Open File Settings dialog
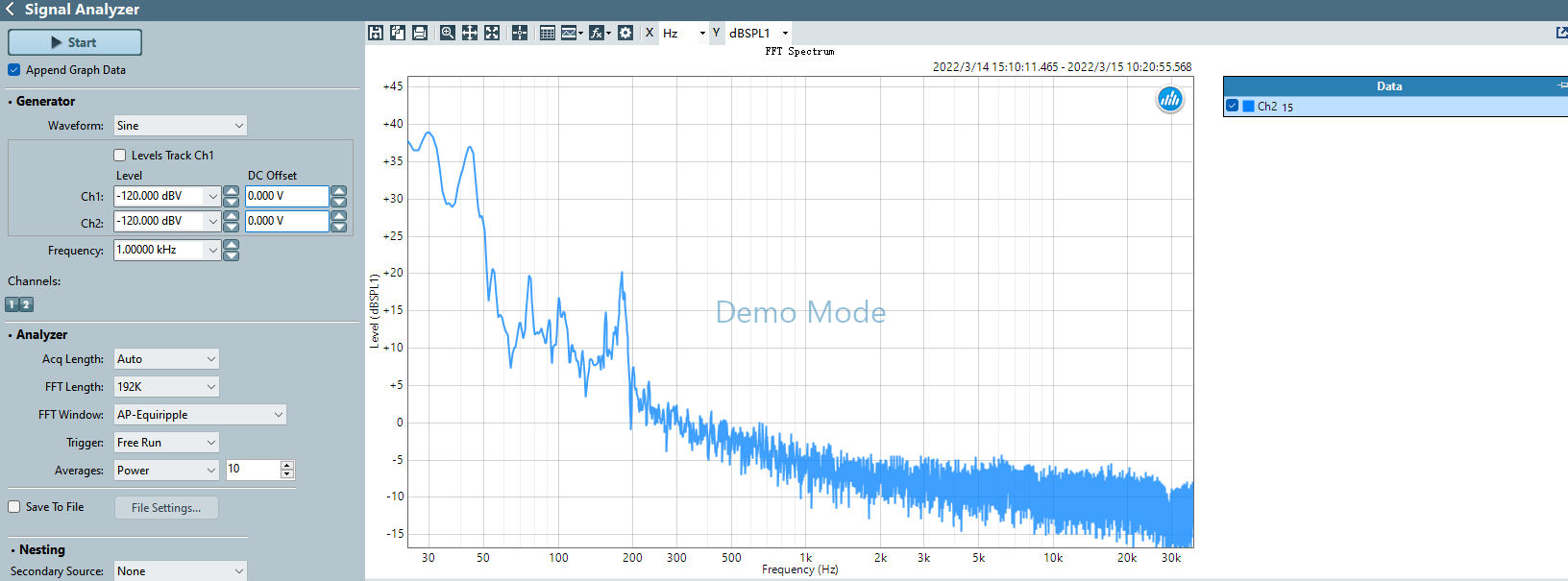Screen dimensions: 1568x581 tap(166, 508)
